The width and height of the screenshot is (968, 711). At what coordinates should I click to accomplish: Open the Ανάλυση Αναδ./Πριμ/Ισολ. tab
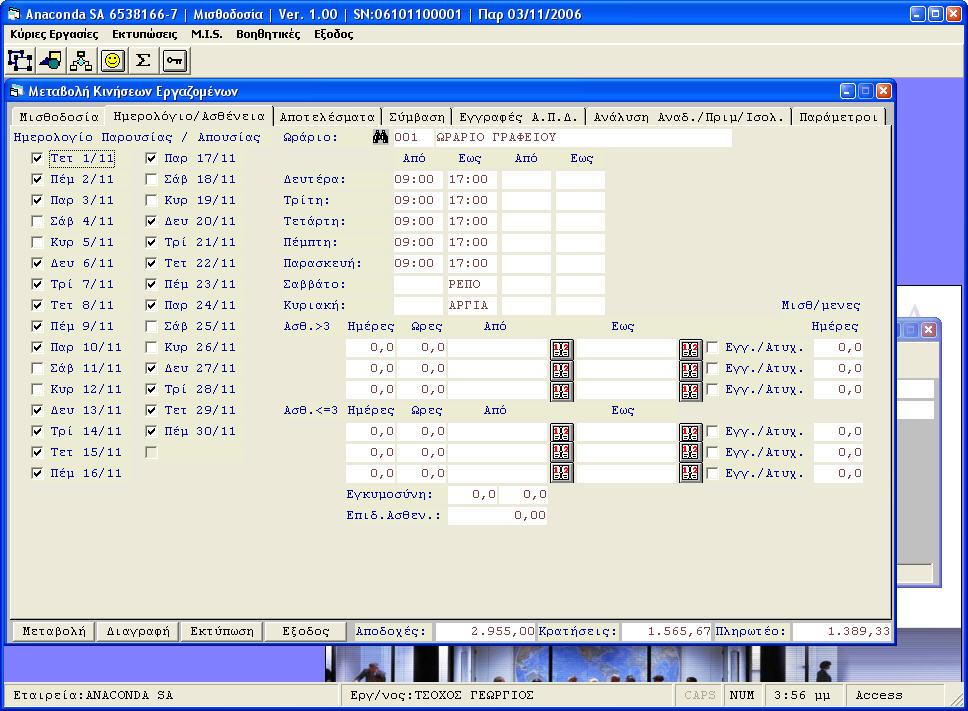pos(689,117)
